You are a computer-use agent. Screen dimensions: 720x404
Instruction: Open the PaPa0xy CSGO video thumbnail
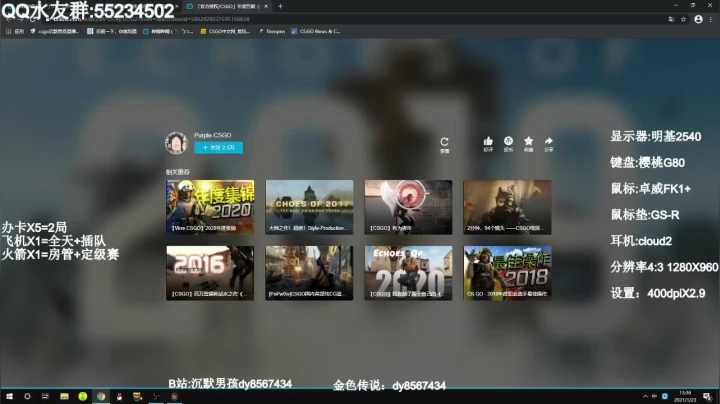[x=309, y=273]
